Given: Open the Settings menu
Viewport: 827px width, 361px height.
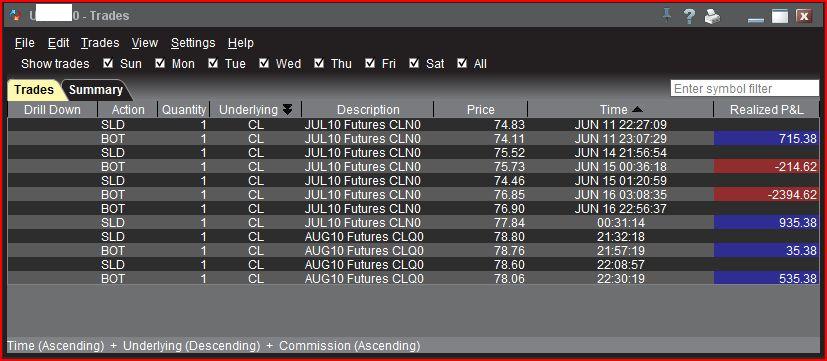Looking at the screenshot, I should 193,43.
